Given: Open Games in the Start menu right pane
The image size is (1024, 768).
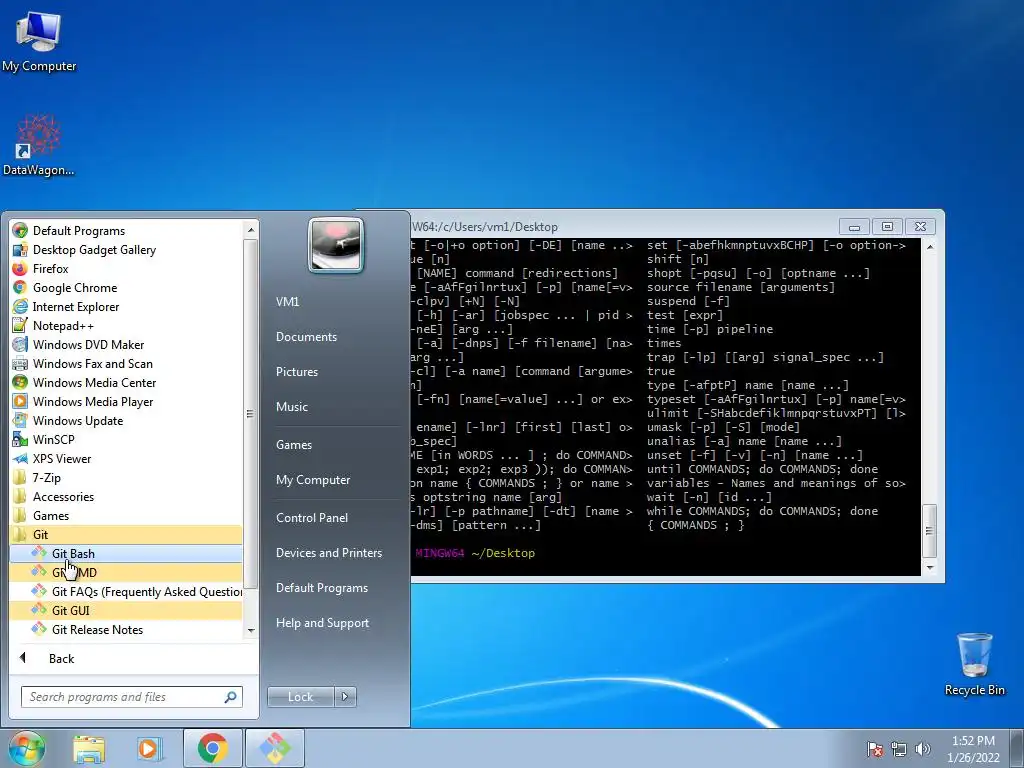Looking at the screenshot, I should (294, 444).
